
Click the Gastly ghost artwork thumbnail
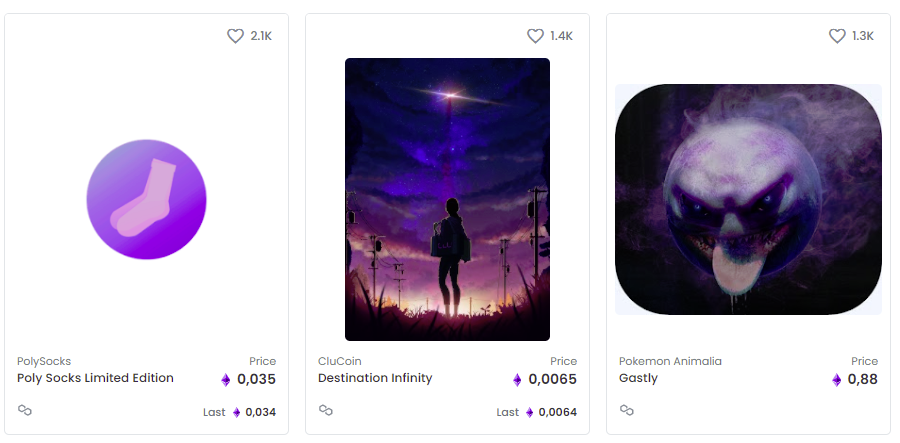748,199
